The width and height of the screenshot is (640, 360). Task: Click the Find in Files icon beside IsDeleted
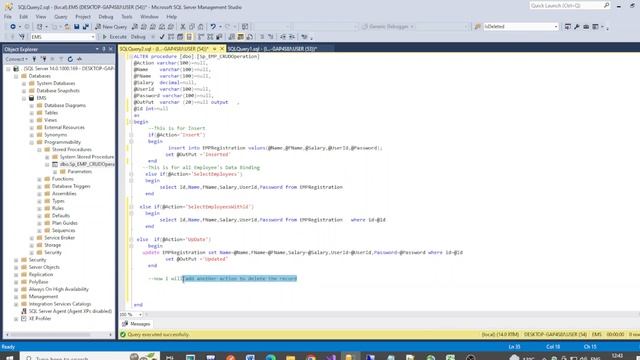478,27
